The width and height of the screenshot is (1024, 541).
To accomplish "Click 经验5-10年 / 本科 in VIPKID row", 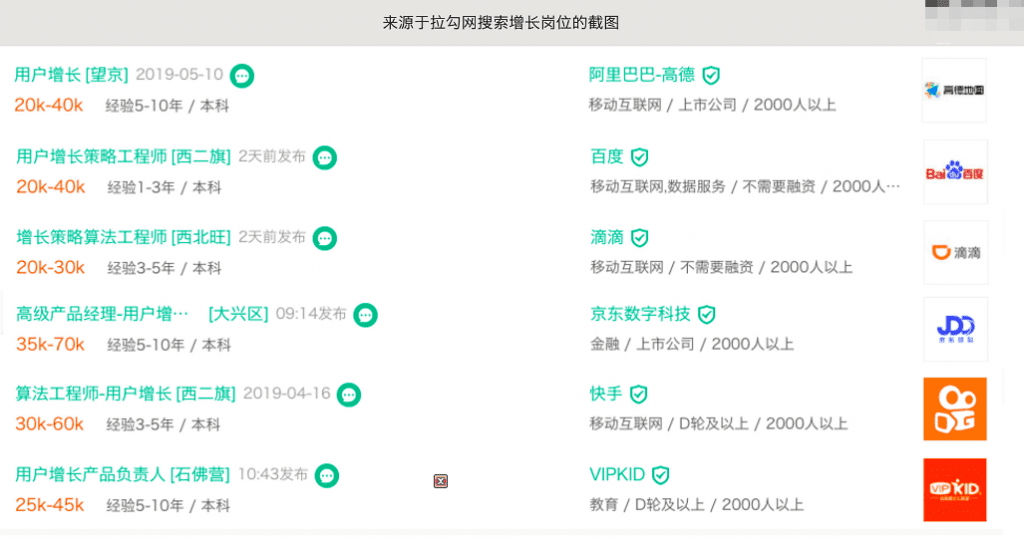I will [x=168, y=506].
